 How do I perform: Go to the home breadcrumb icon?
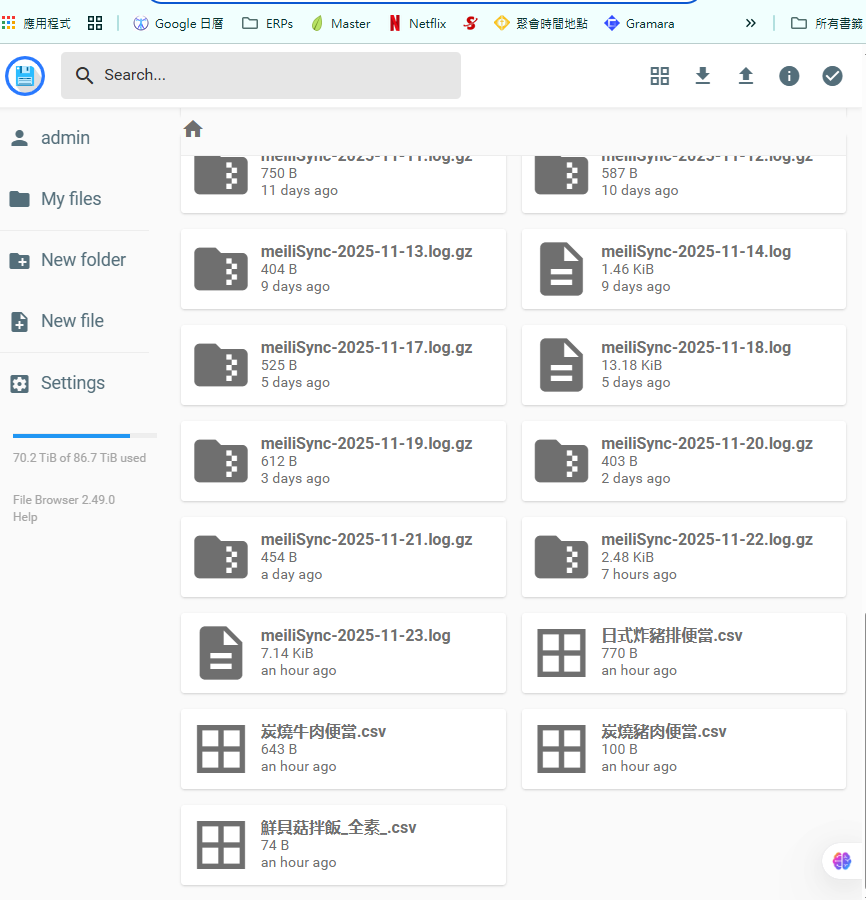point(193,129)
